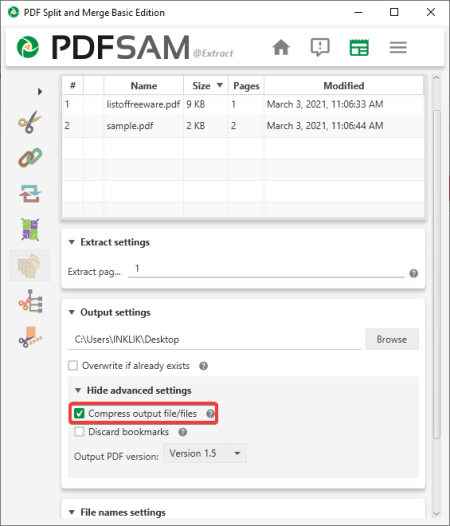The height and width of the screenshot is (526, 450).
Task: Open help for Extract pages field
Action: 413,273
